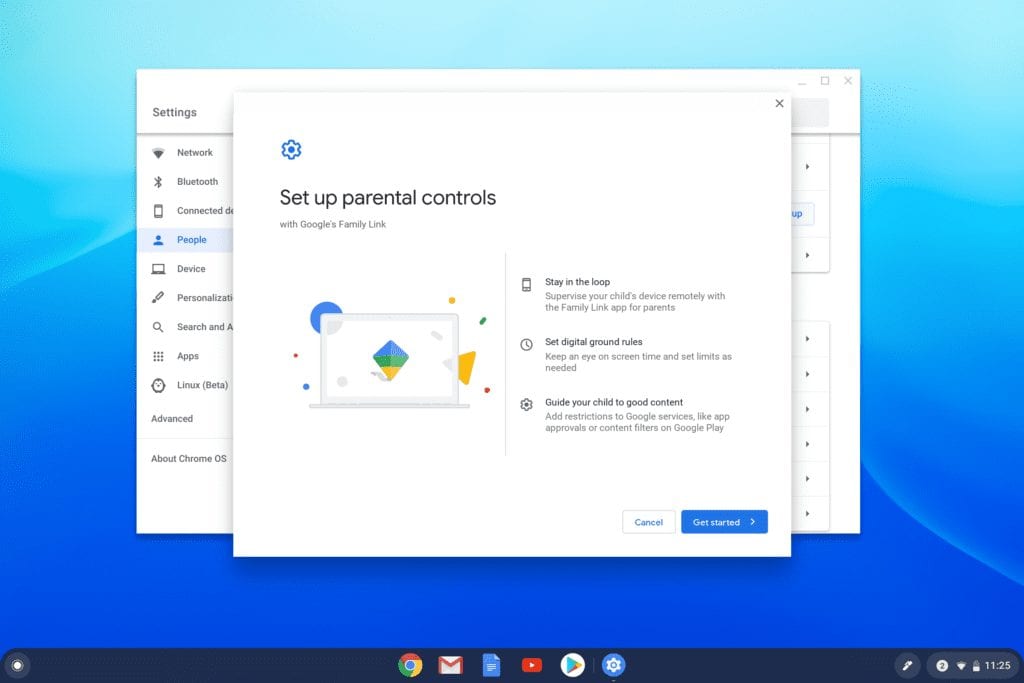Image resolution: width=1024 pixels, height=683 pixels.
Task: Close the parental controls dialog
Action: pos(779,103)
